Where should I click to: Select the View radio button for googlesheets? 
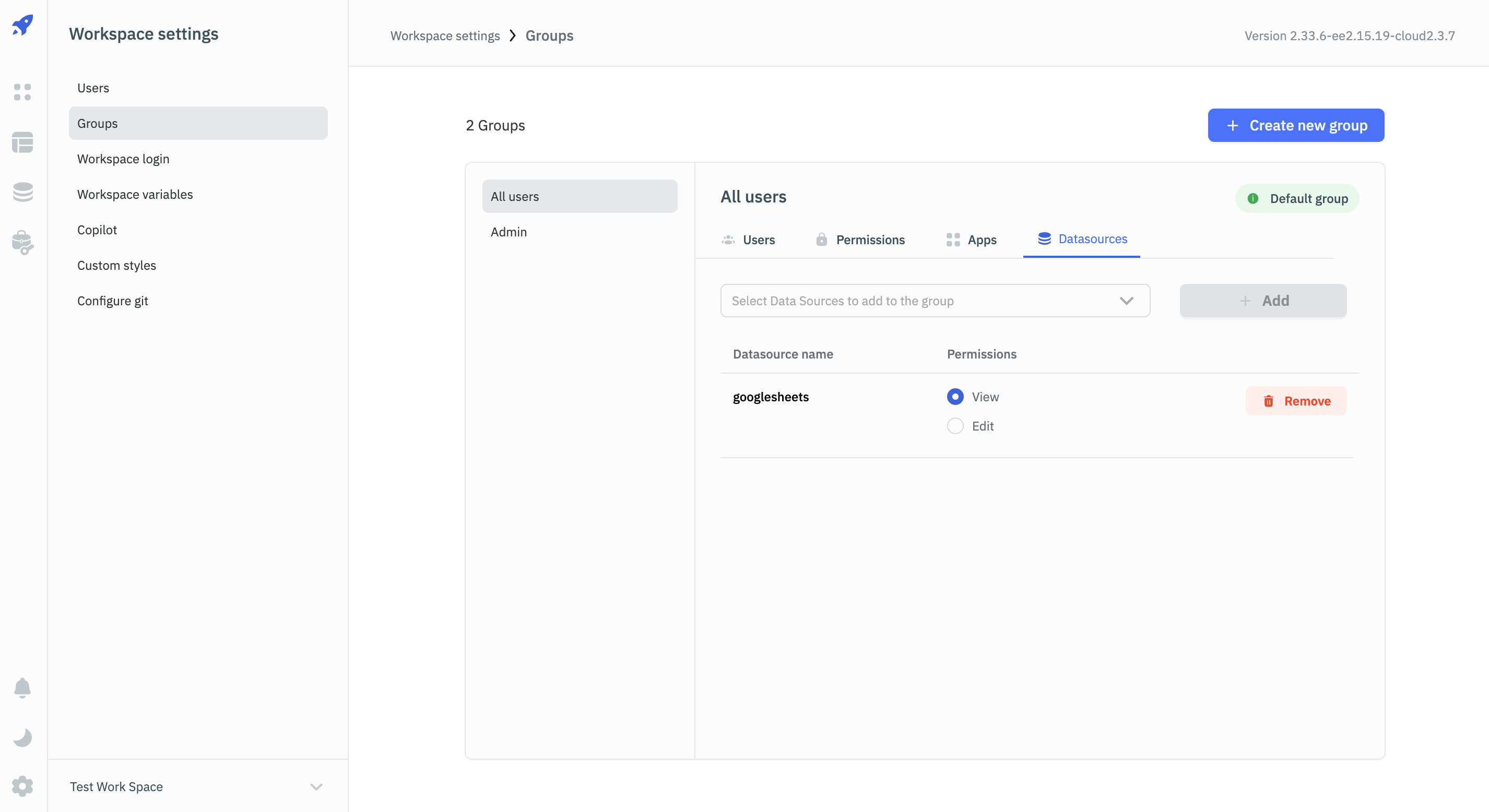point(955,396)
